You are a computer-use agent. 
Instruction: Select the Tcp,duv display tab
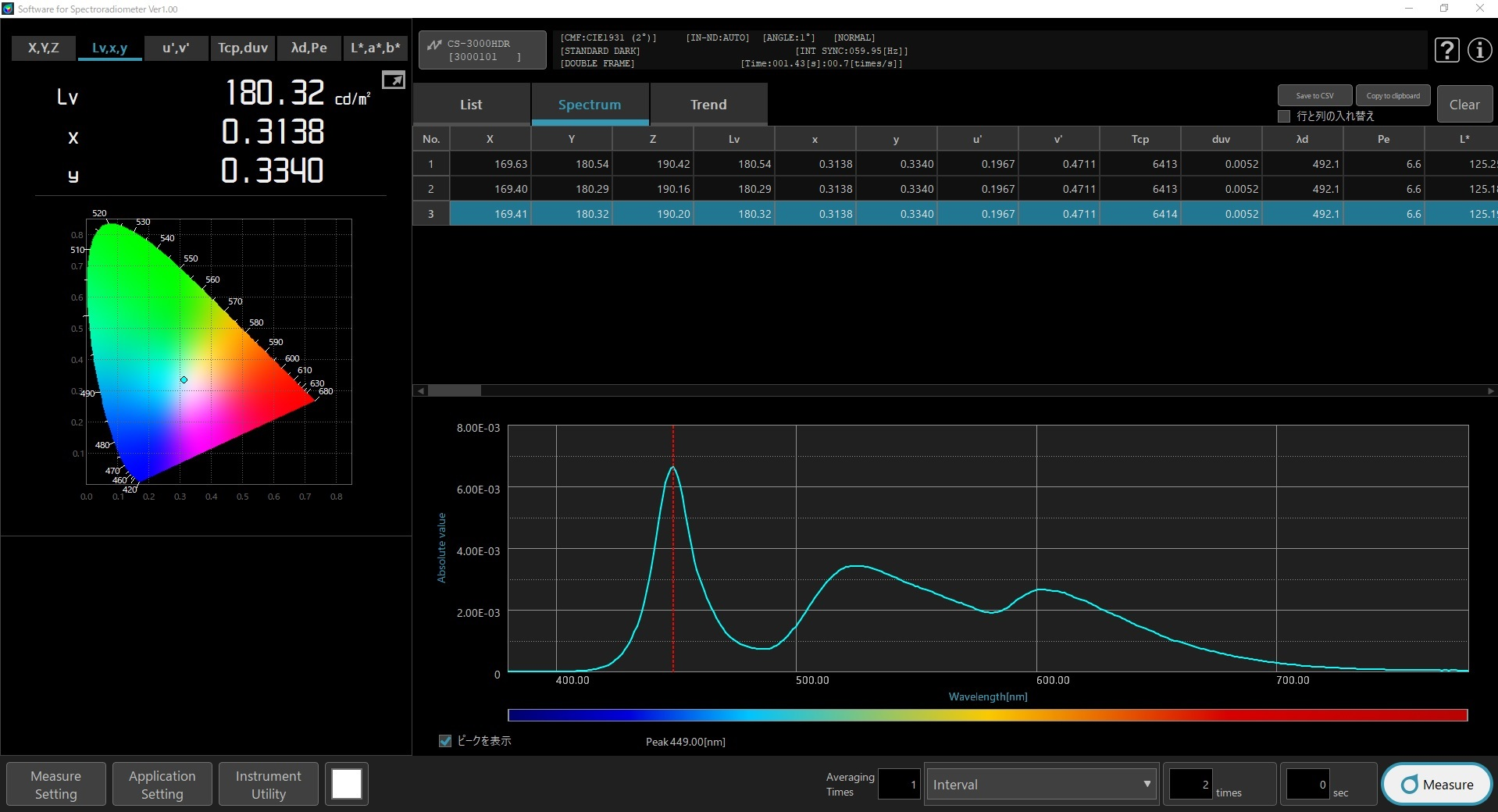[x=242, y=48]
